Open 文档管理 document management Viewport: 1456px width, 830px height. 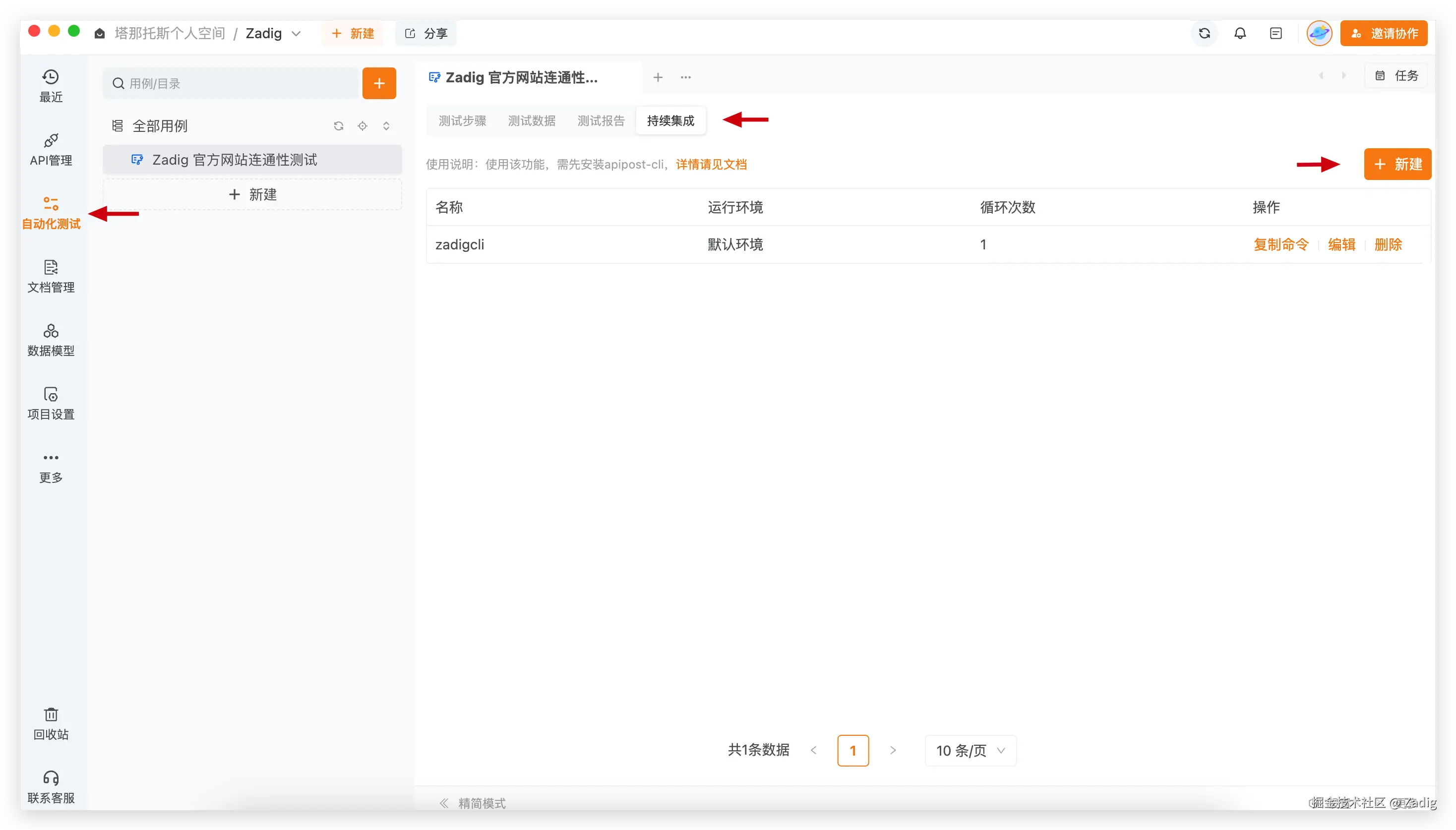pyautogui.click(x=51, y=277)
